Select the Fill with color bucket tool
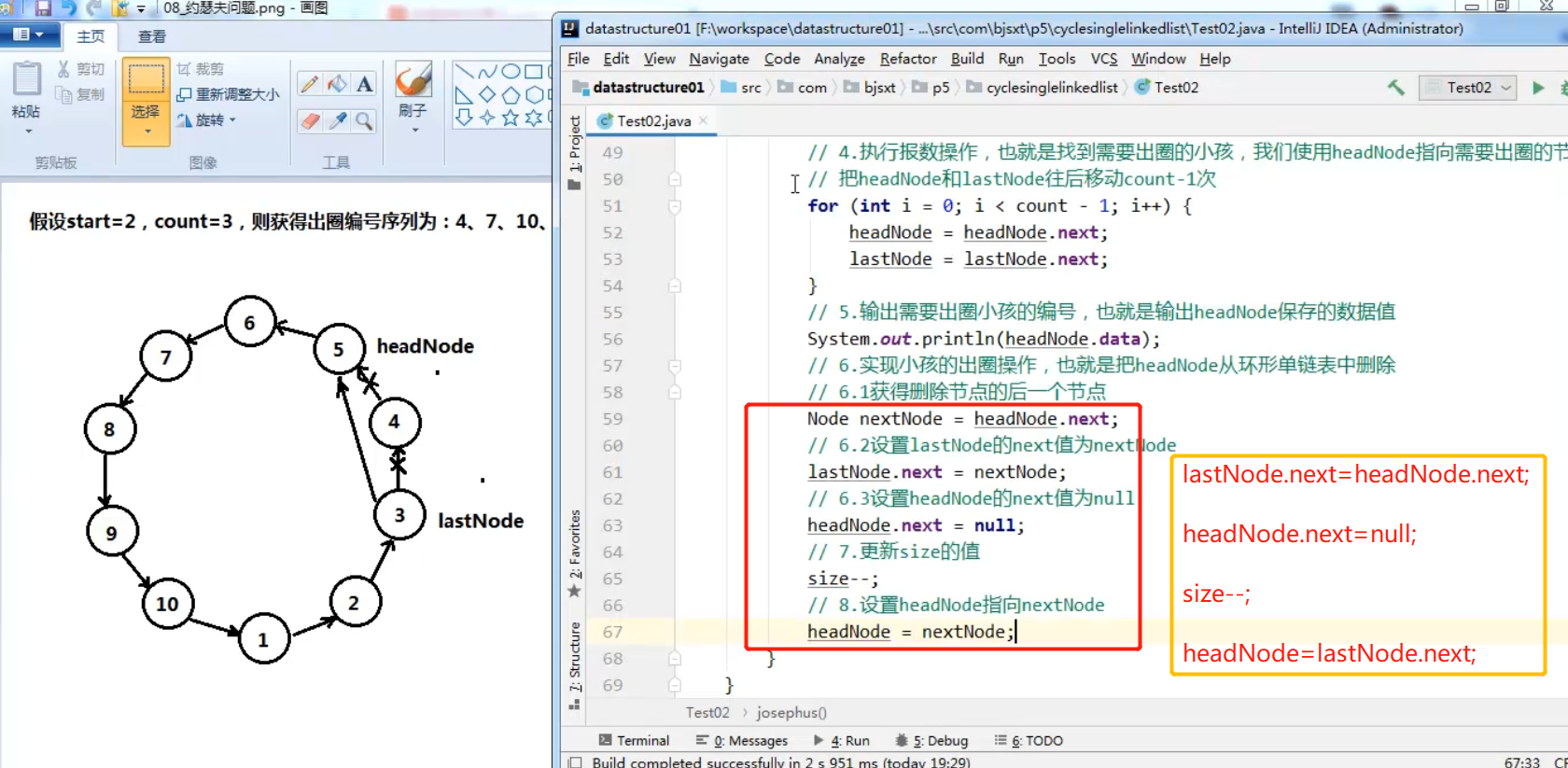 [337, 84]
